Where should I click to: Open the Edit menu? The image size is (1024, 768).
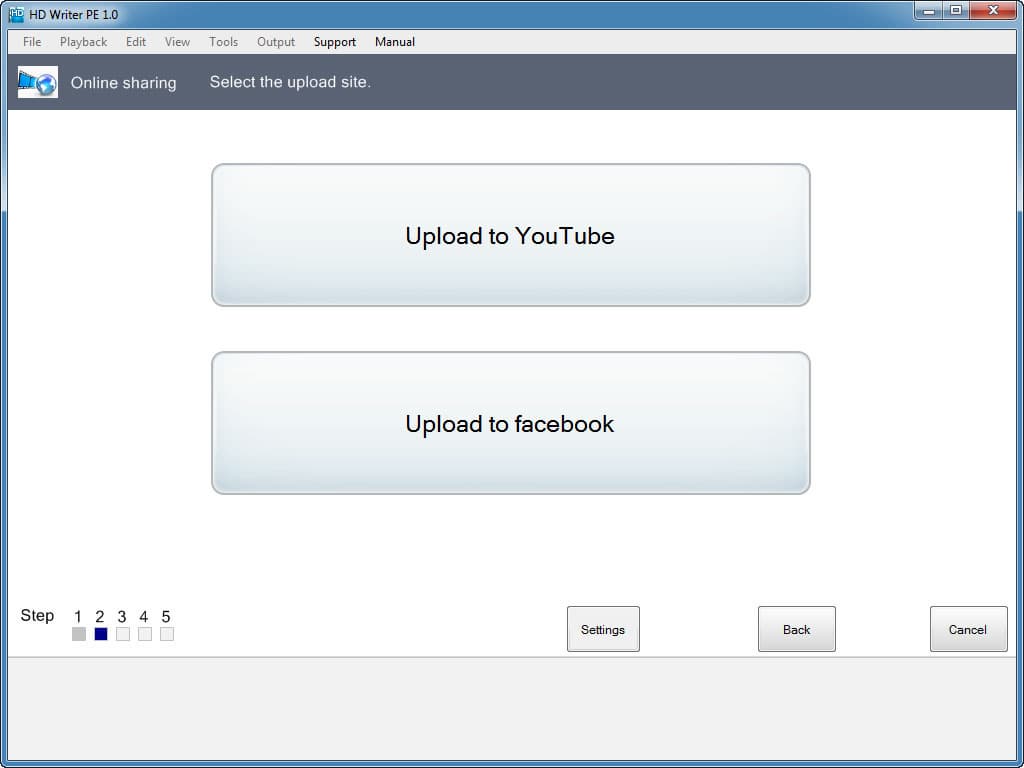[x=136, y=42]
